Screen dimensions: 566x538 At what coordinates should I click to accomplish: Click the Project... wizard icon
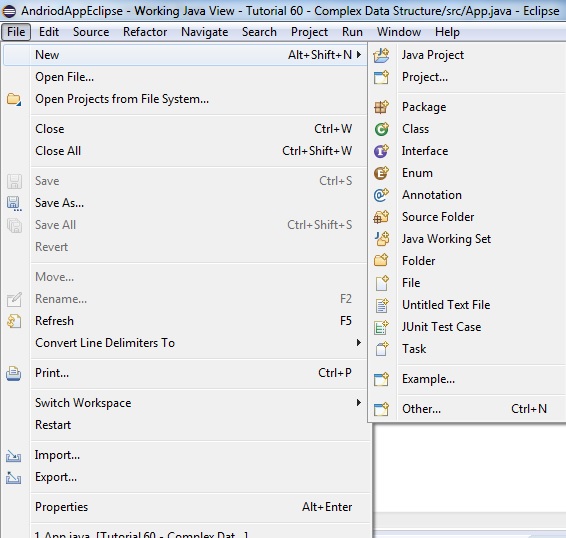coord(381,77)
